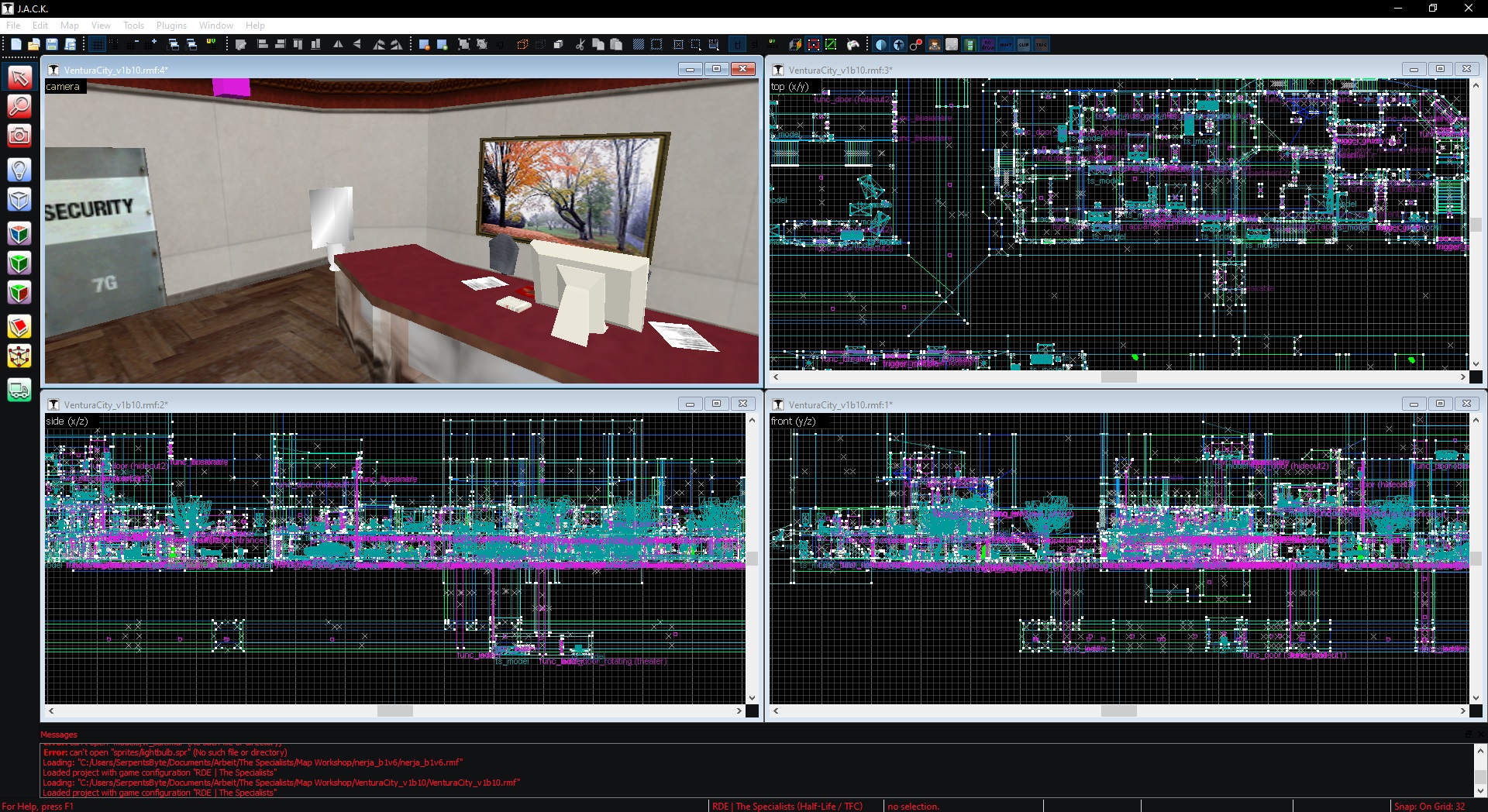Choose the Entity lightbulb tool

19,170
